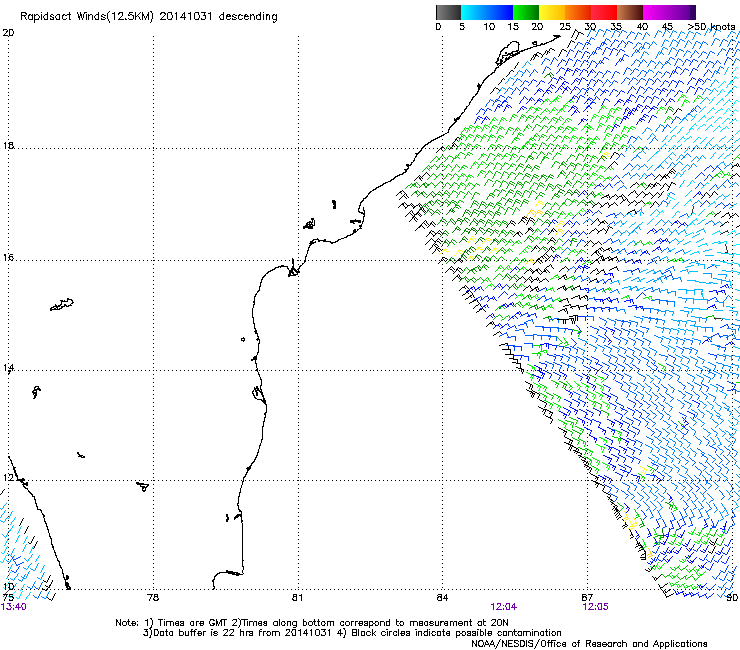Click the ">50 knots" legend label
This screenshot has width=740, height=650.
click(x=711, y=26)
